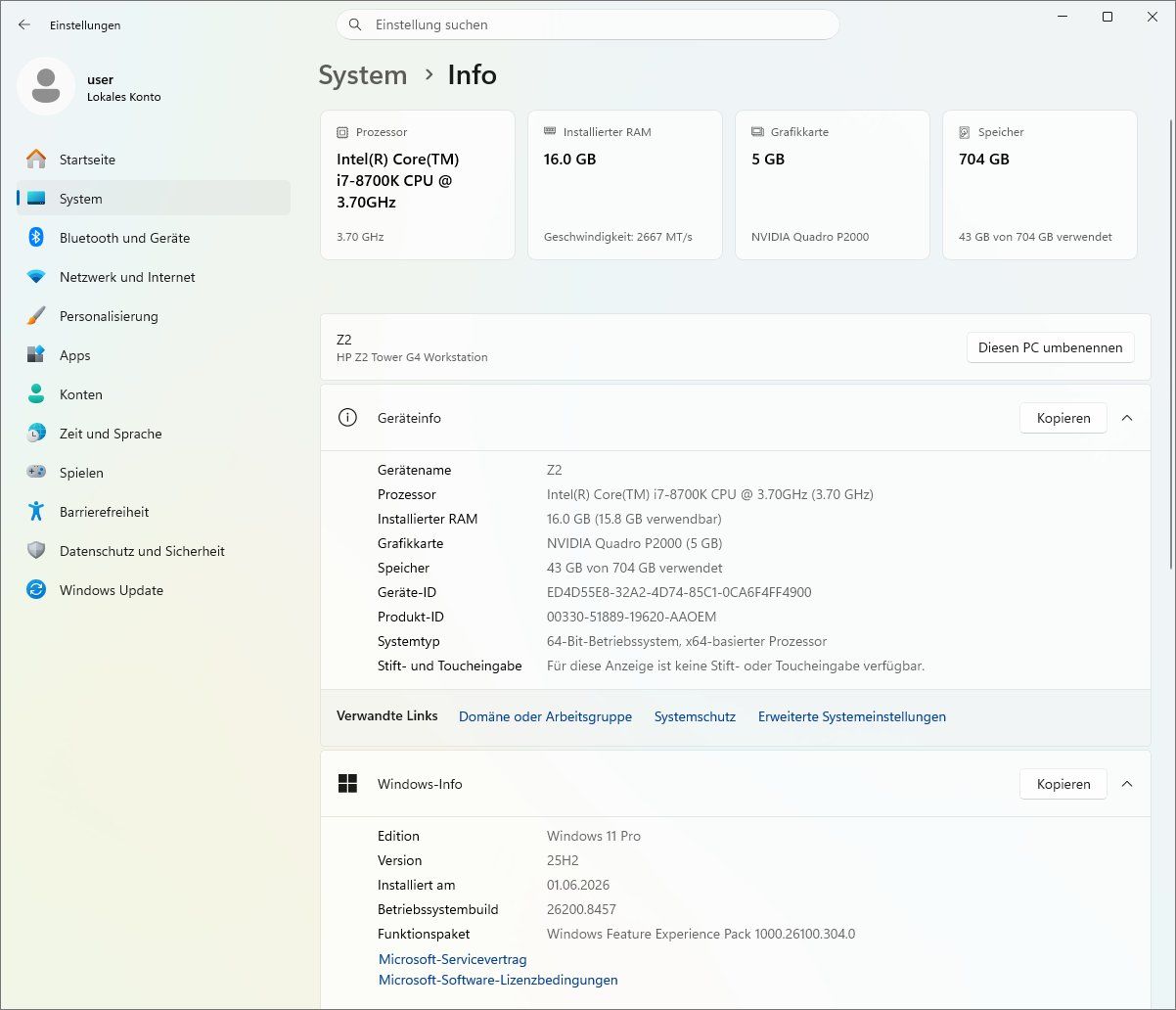Select Zeit und Sprache entry

(x=154, y=434)
